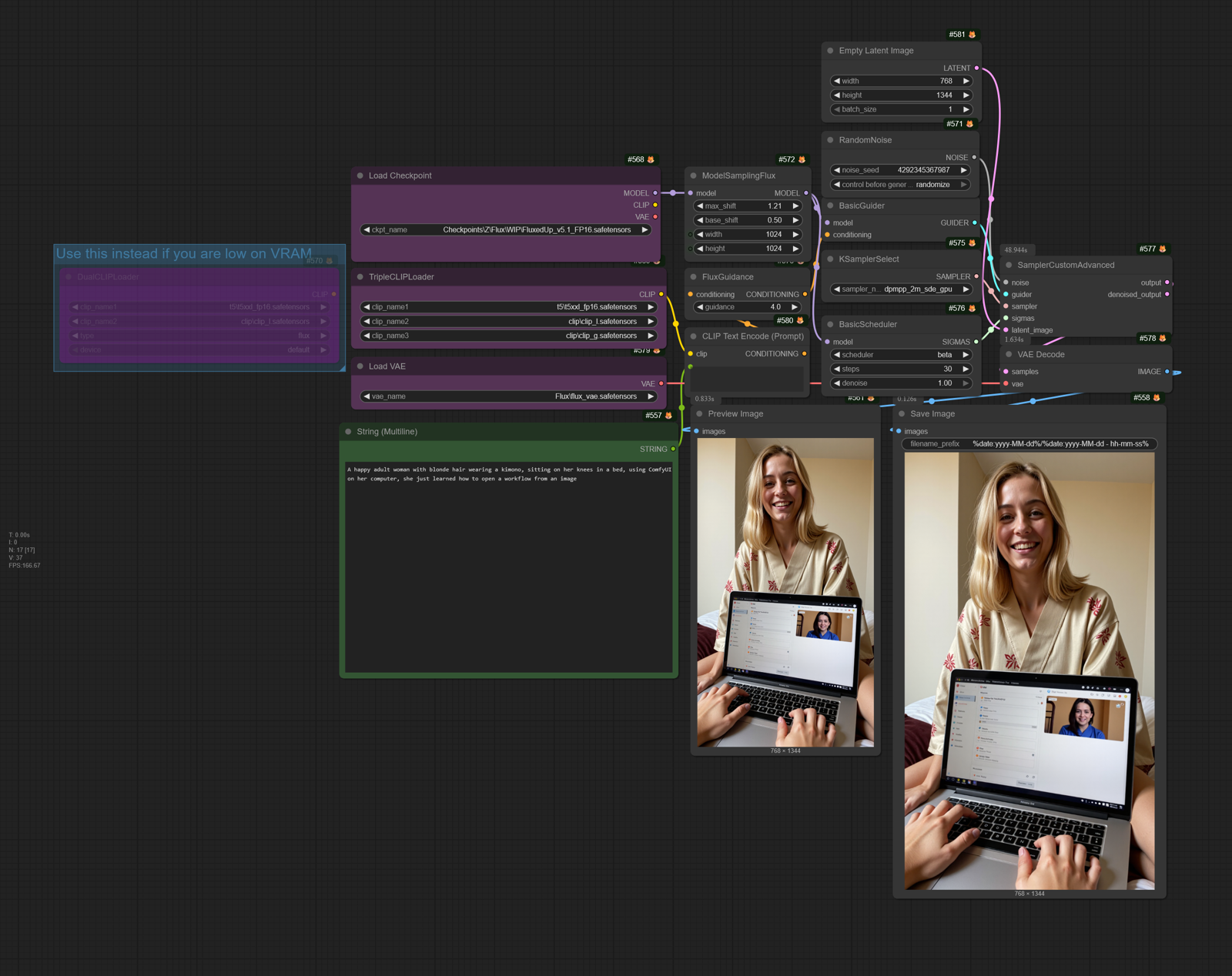Collapse the VAE Decode node dot
The height and width of the screenshot is (976, 1232).
tap(1009, 354)
